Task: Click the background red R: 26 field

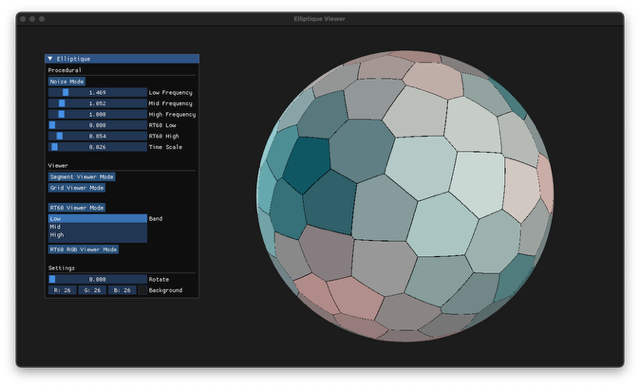Action: click(x=62, y=290)
